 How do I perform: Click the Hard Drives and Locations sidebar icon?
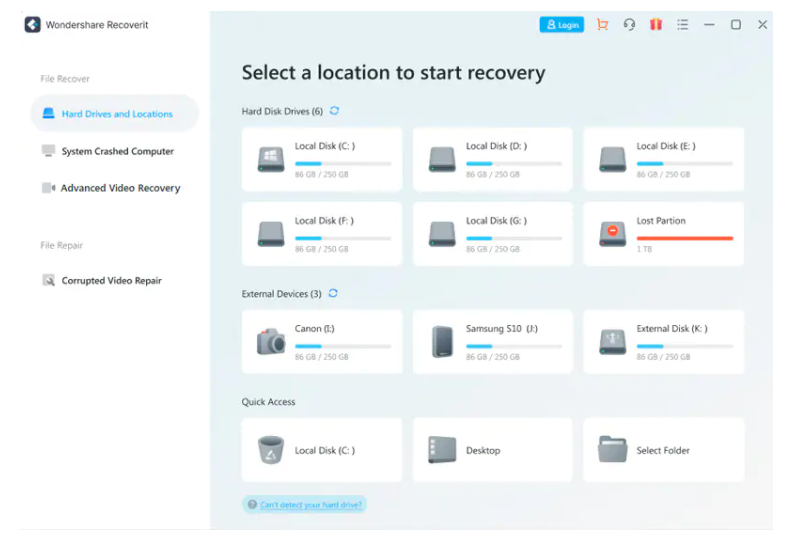(49, 113)
